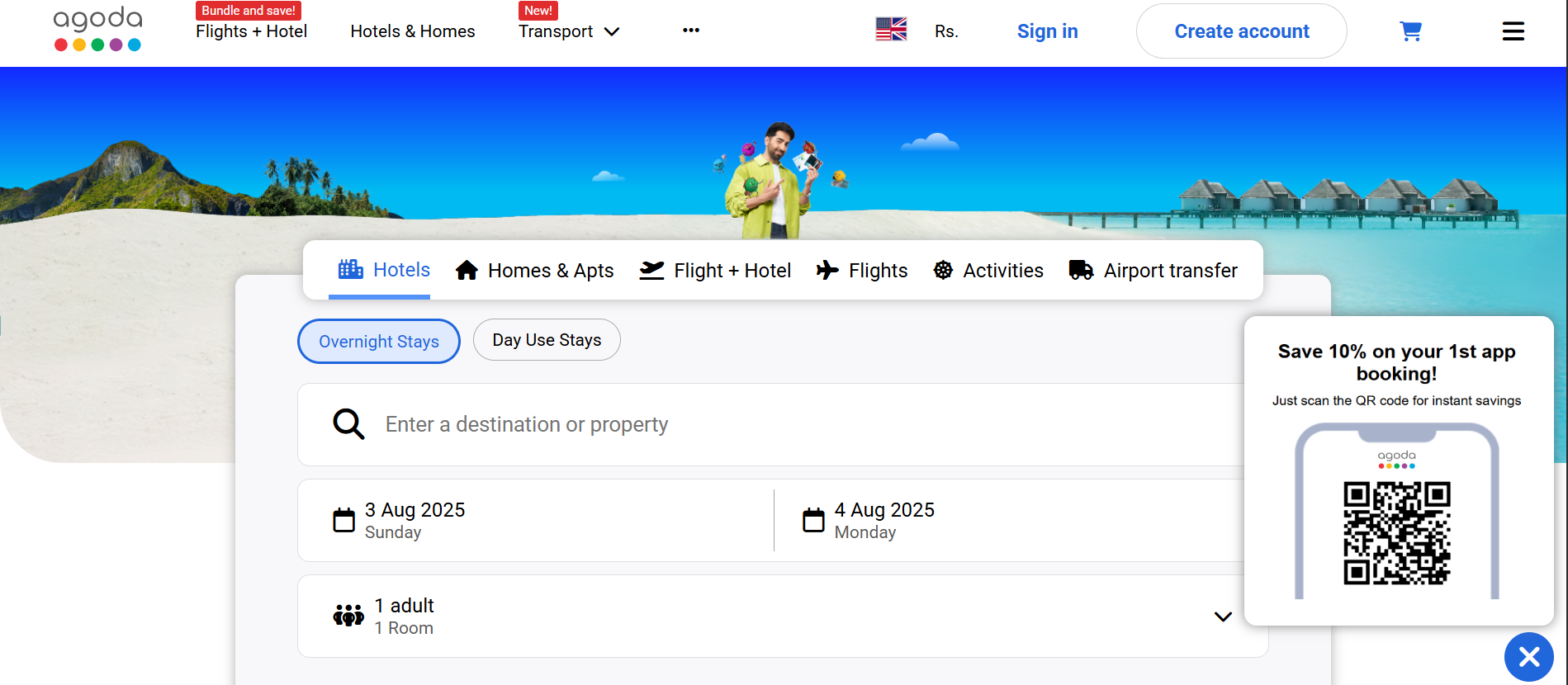Switch to the Flights tab
This screenshot has height=685, width=1568.
click(x=862, y=271)
